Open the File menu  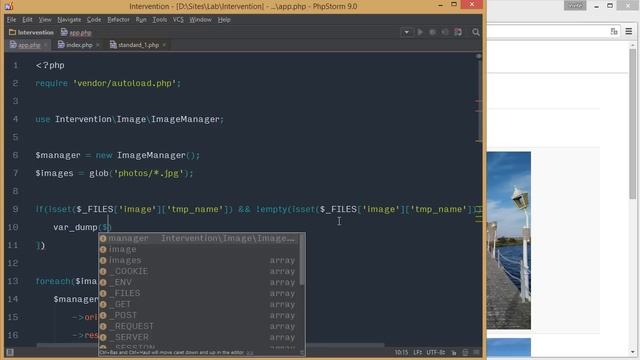pos(11,20)
